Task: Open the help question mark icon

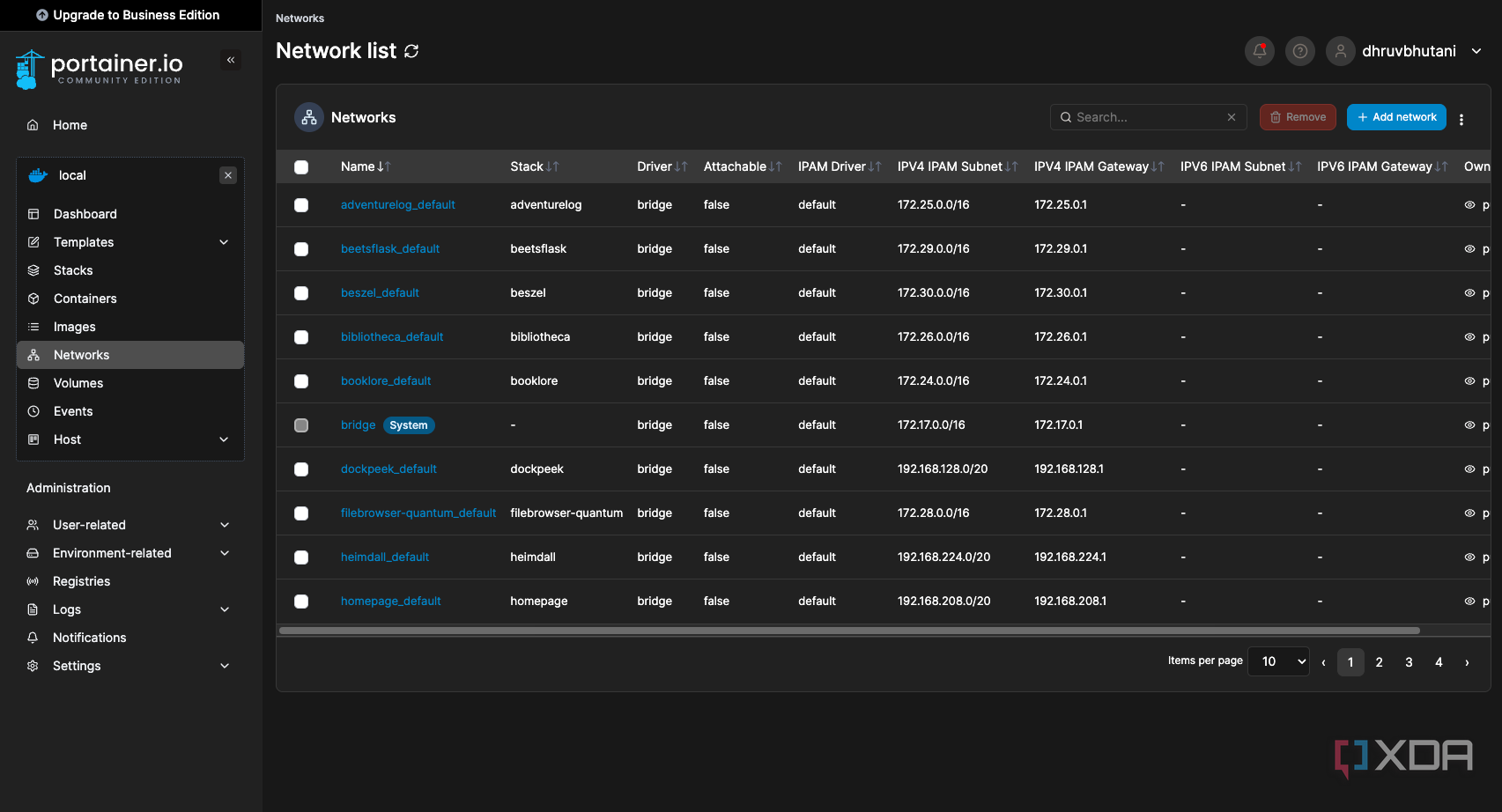Action: (x=1300, y=51)
